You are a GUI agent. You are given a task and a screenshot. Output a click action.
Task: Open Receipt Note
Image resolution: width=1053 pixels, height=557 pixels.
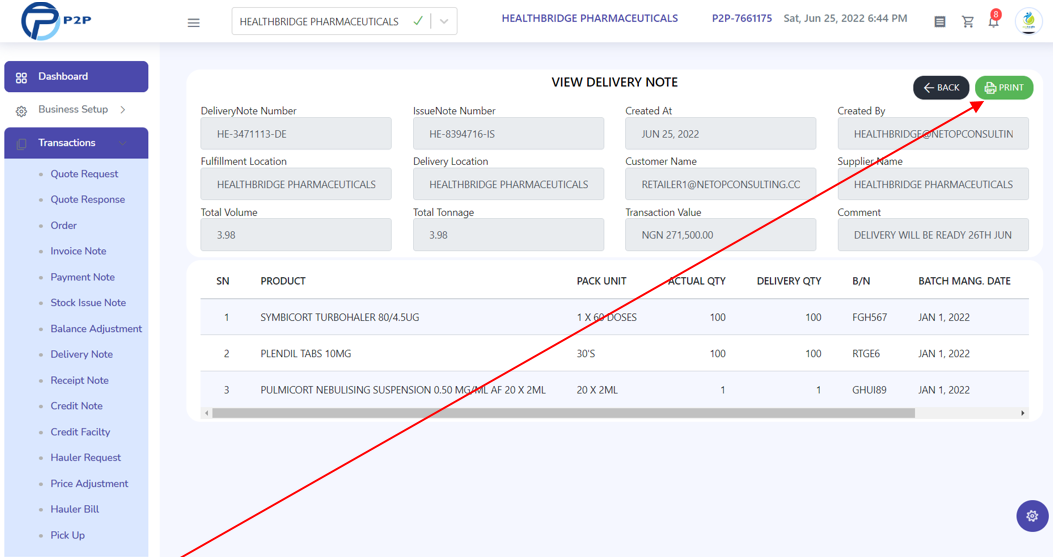point(79,380)
